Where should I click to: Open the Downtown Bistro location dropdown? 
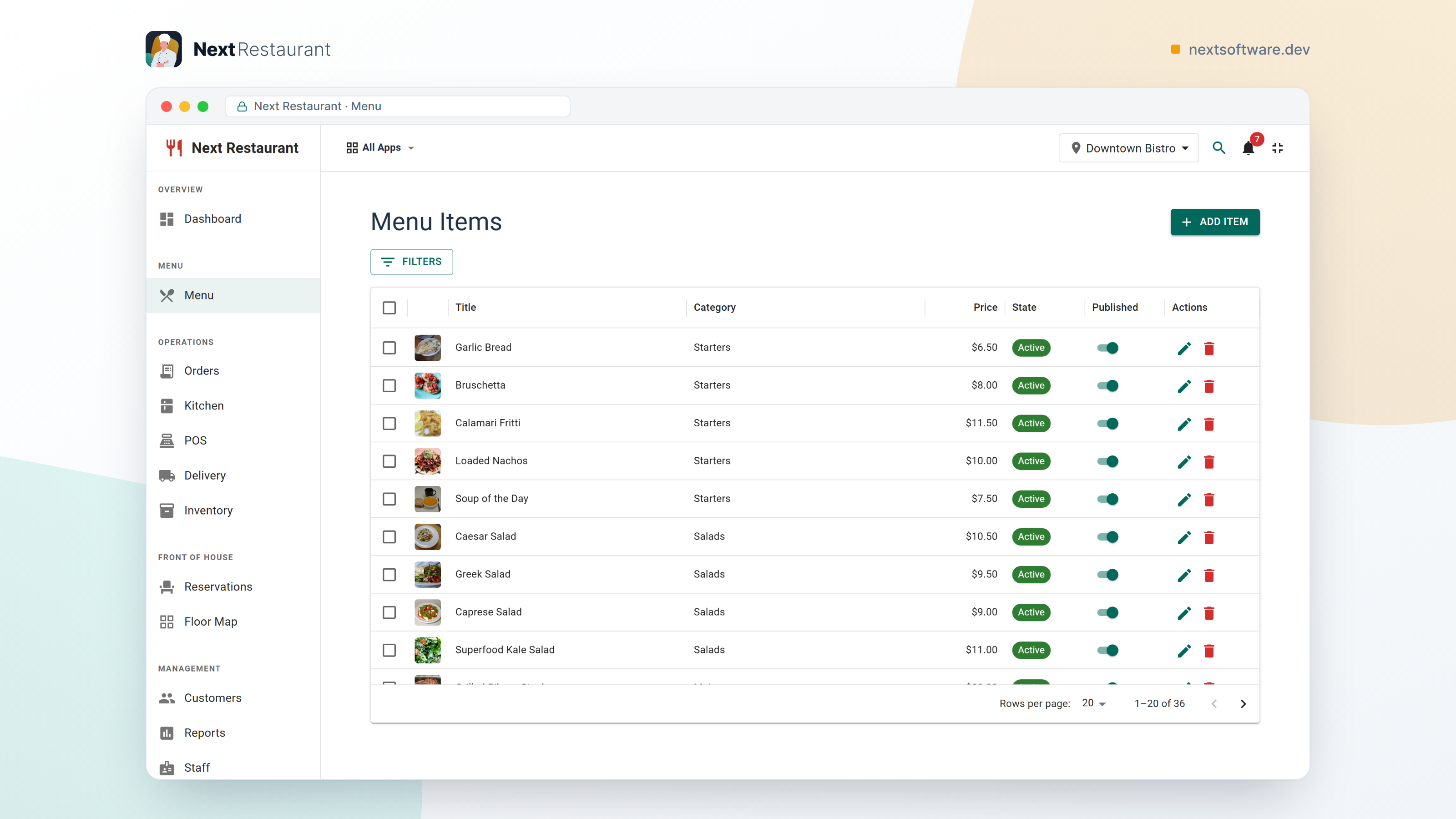(1128, 148)
